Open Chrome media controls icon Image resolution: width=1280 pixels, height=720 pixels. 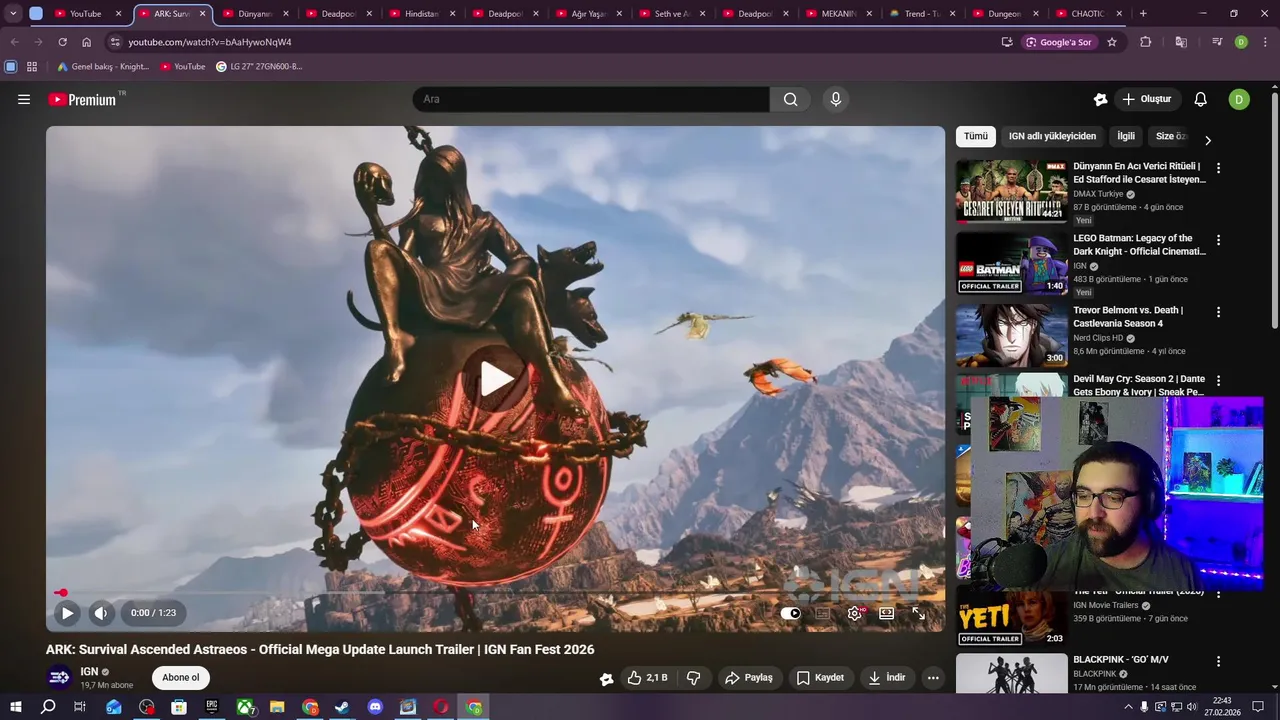click(x=1217, y=42)
